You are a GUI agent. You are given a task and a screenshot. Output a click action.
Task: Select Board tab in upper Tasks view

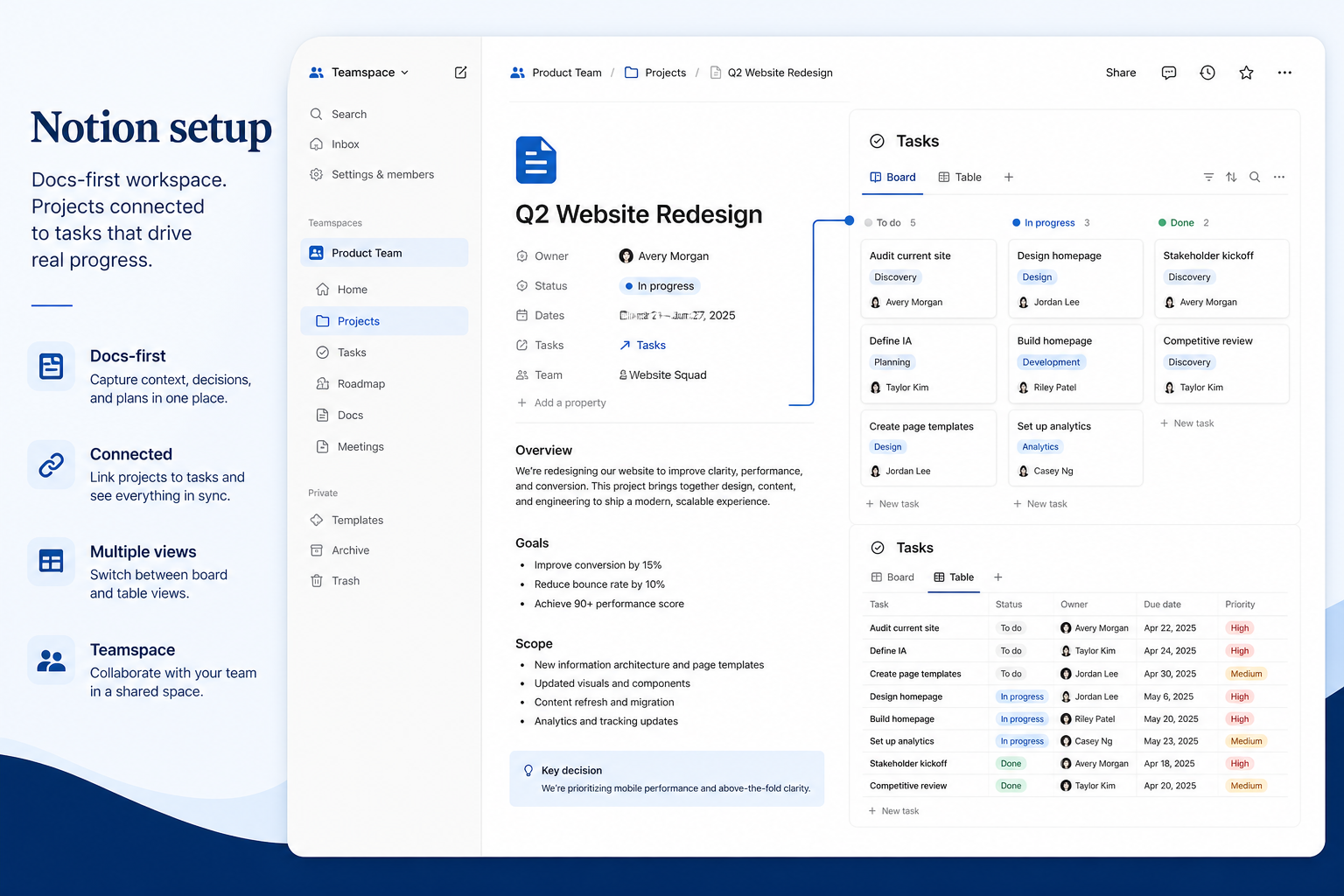coord(892,178)
